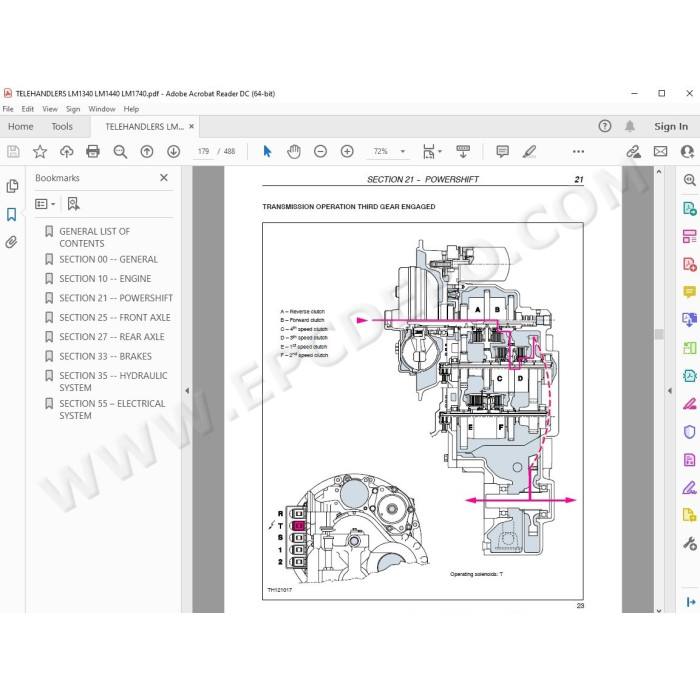Add new bookmark icon

(x=73, y=204)
